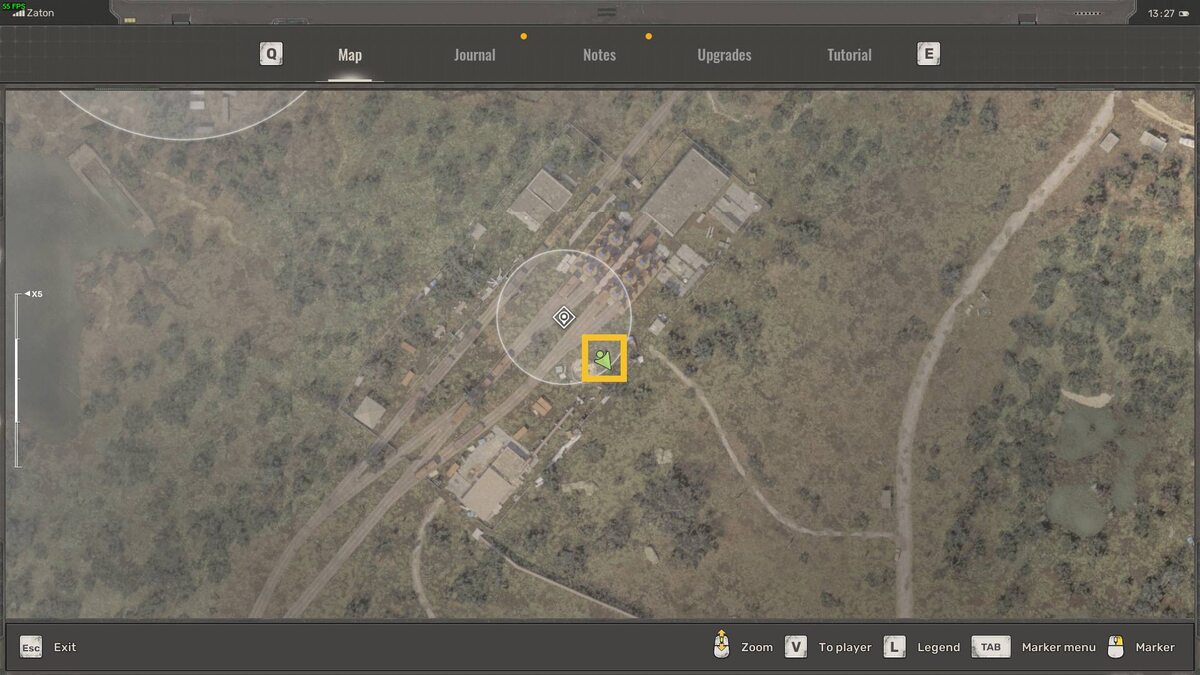
Task: Open the Tutorial tab
Action: pyautogui.click(x=849, y=55)
